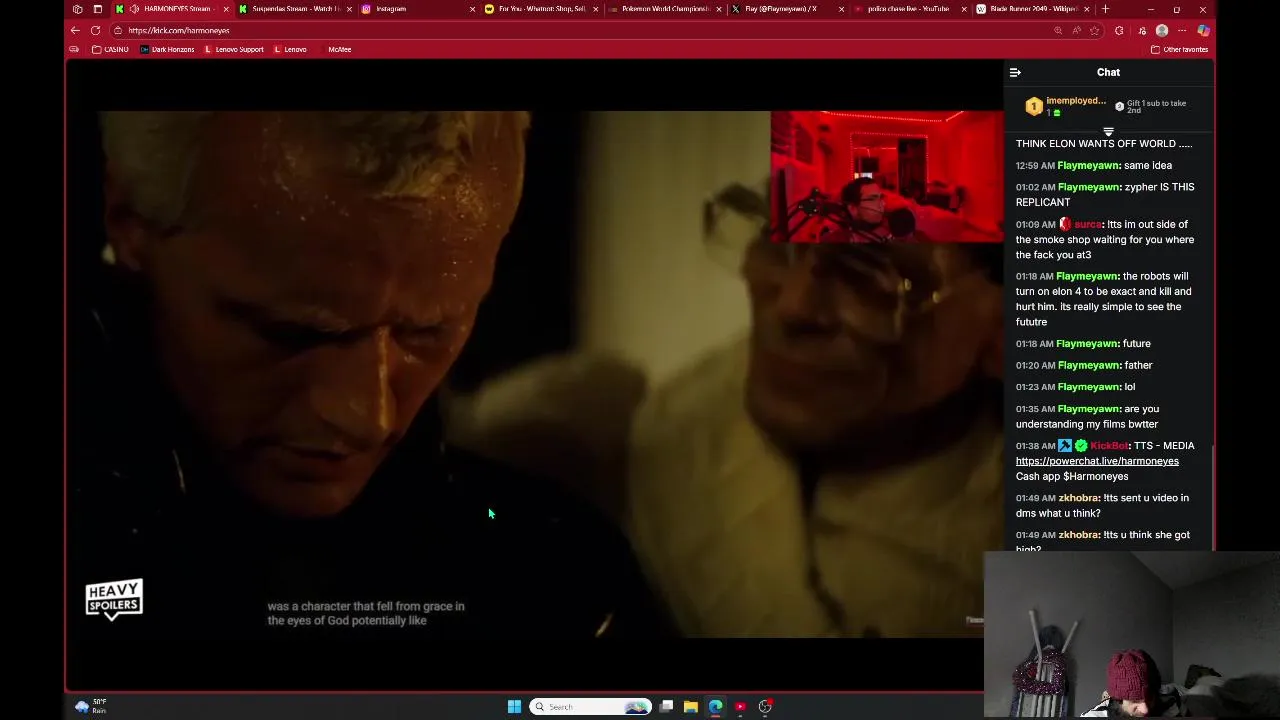Open the CASINO bookmarks folder
1280x720 pixels.
[110, 49]
